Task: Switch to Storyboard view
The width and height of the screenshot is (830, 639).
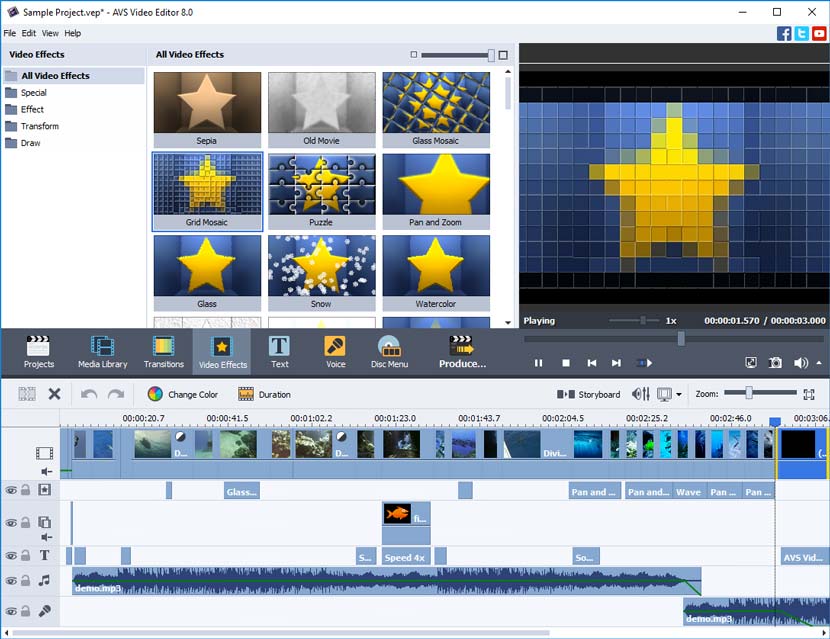Action: 589,393
